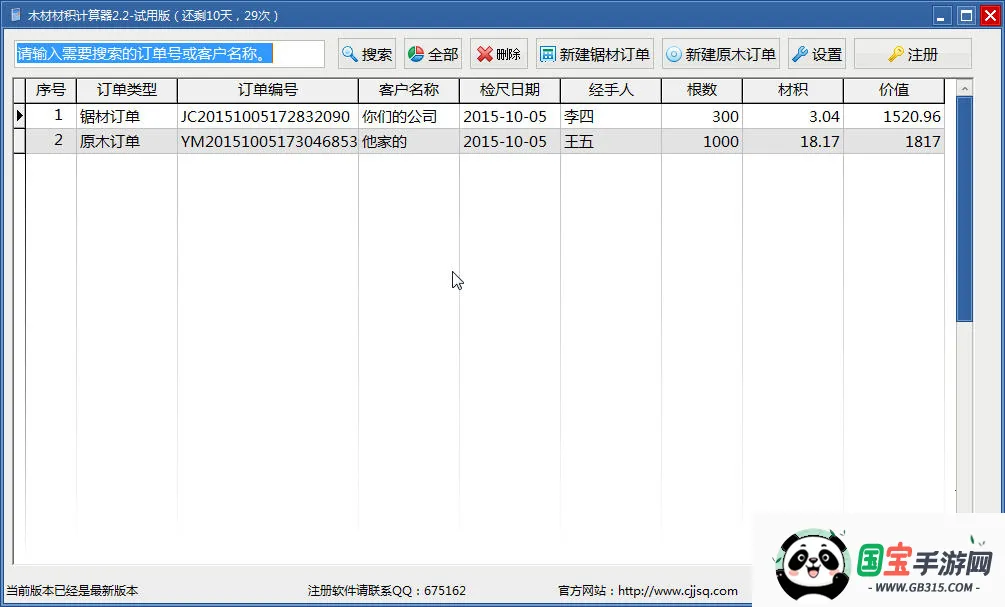Show all orders with the 全部 button
This screenshot has width=1005, height=607.
432,53
